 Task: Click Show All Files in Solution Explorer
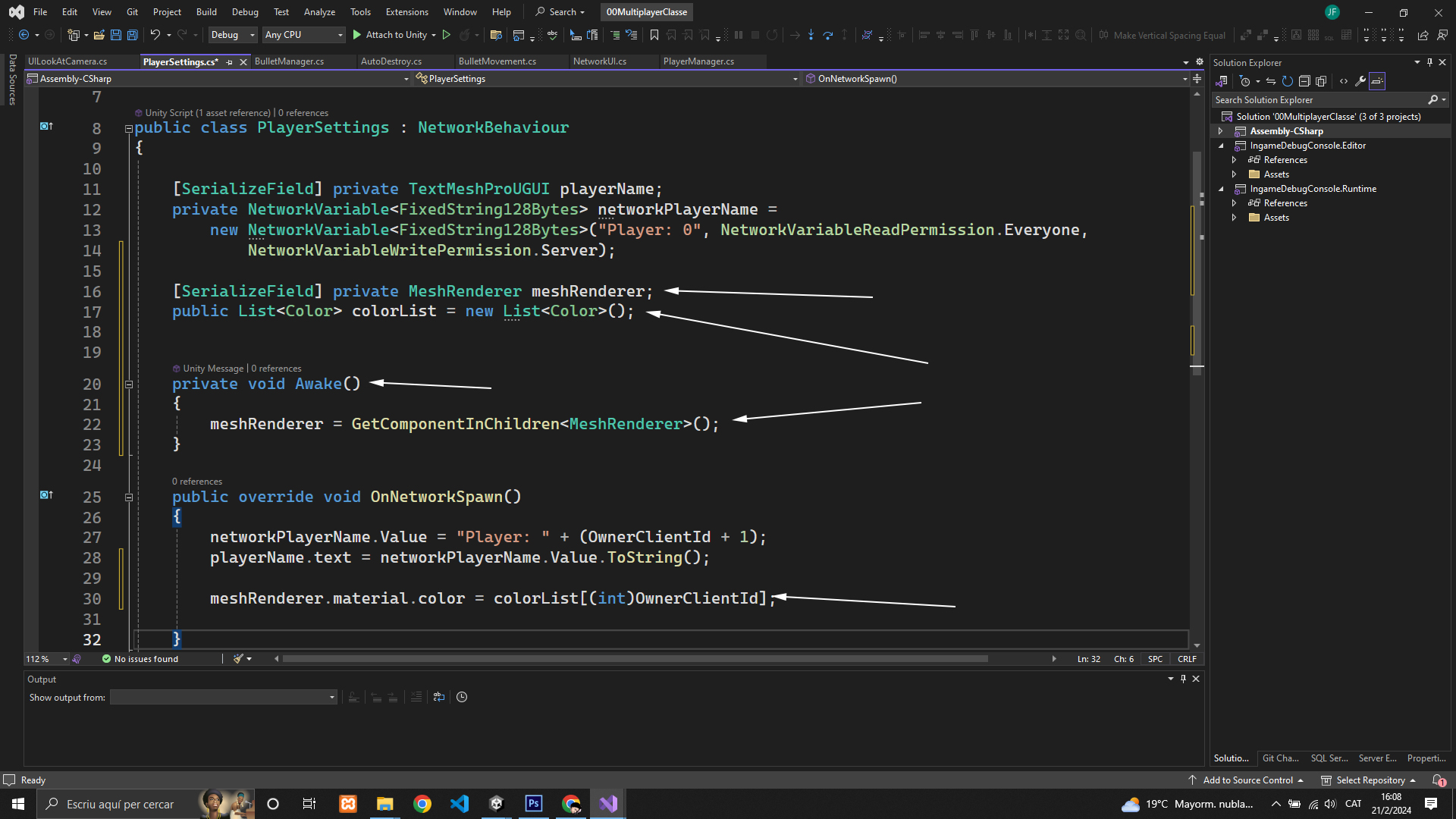[1321, 81]
